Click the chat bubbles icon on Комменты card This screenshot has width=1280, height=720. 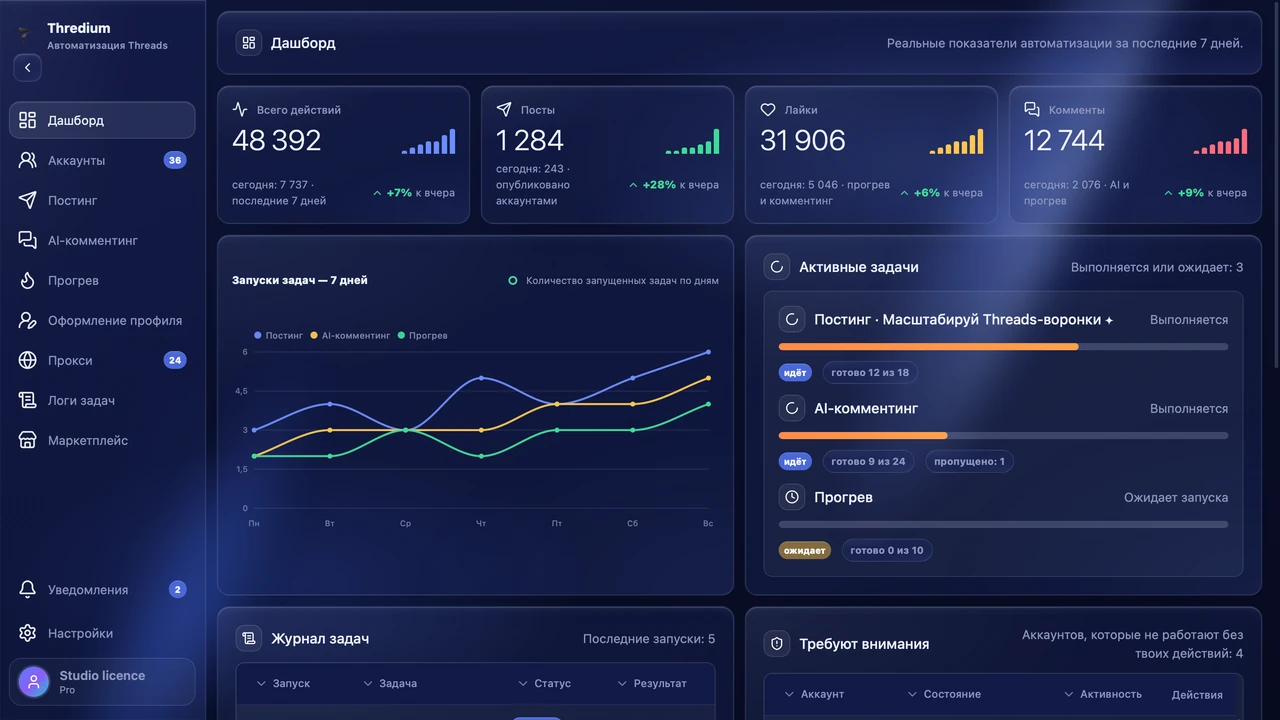pos(1032,110)
